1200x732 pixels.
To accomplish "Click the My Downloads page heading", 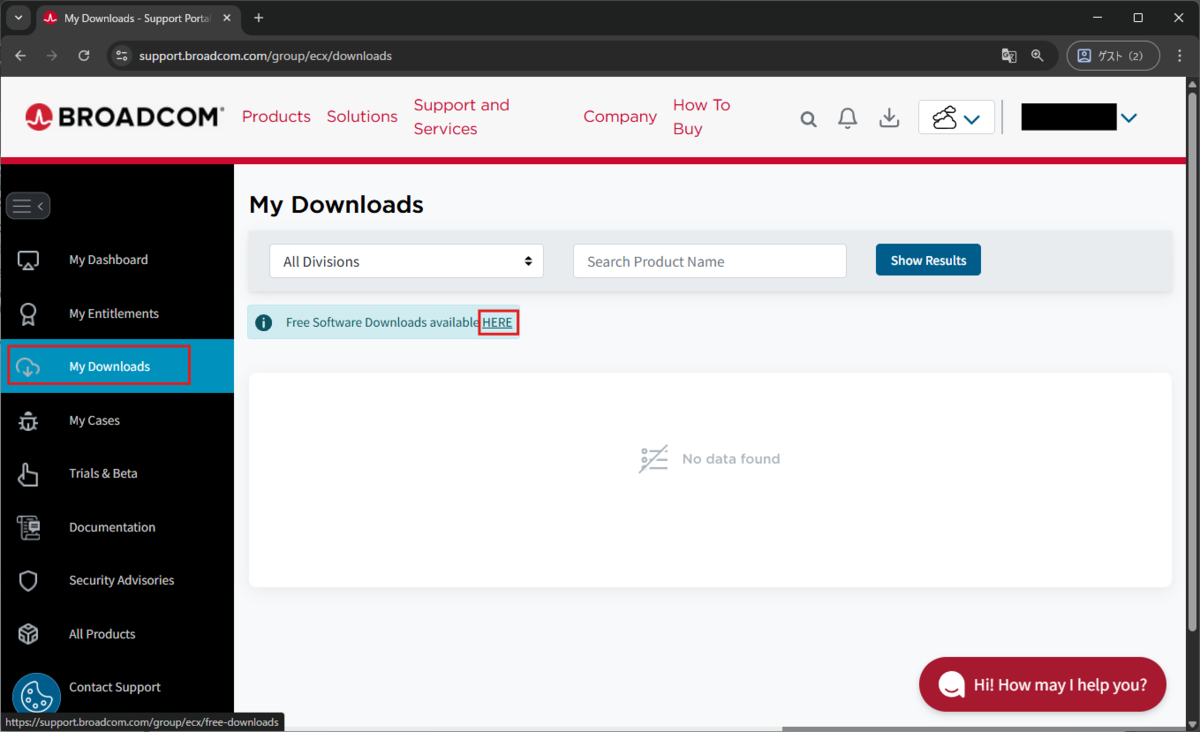I will 336,205.
